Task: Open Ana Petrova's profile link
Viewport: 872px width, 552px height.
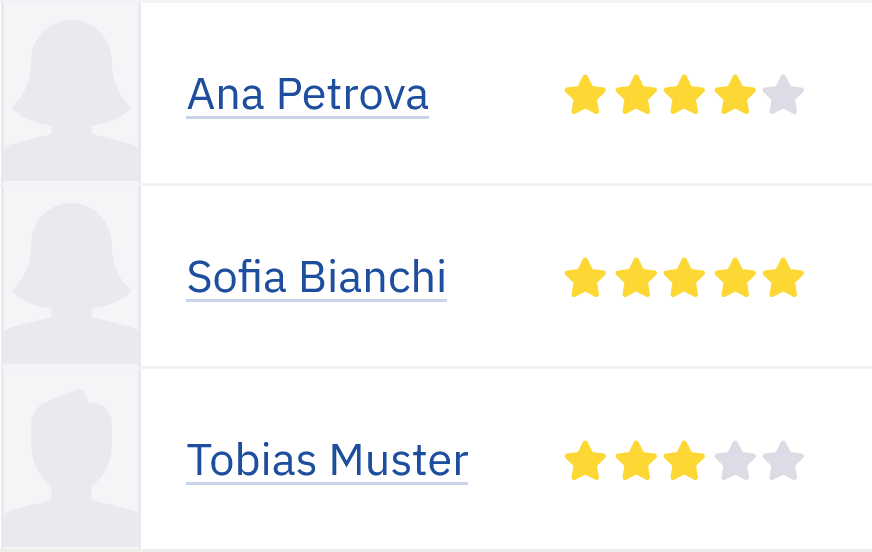Action: (308, 95)
